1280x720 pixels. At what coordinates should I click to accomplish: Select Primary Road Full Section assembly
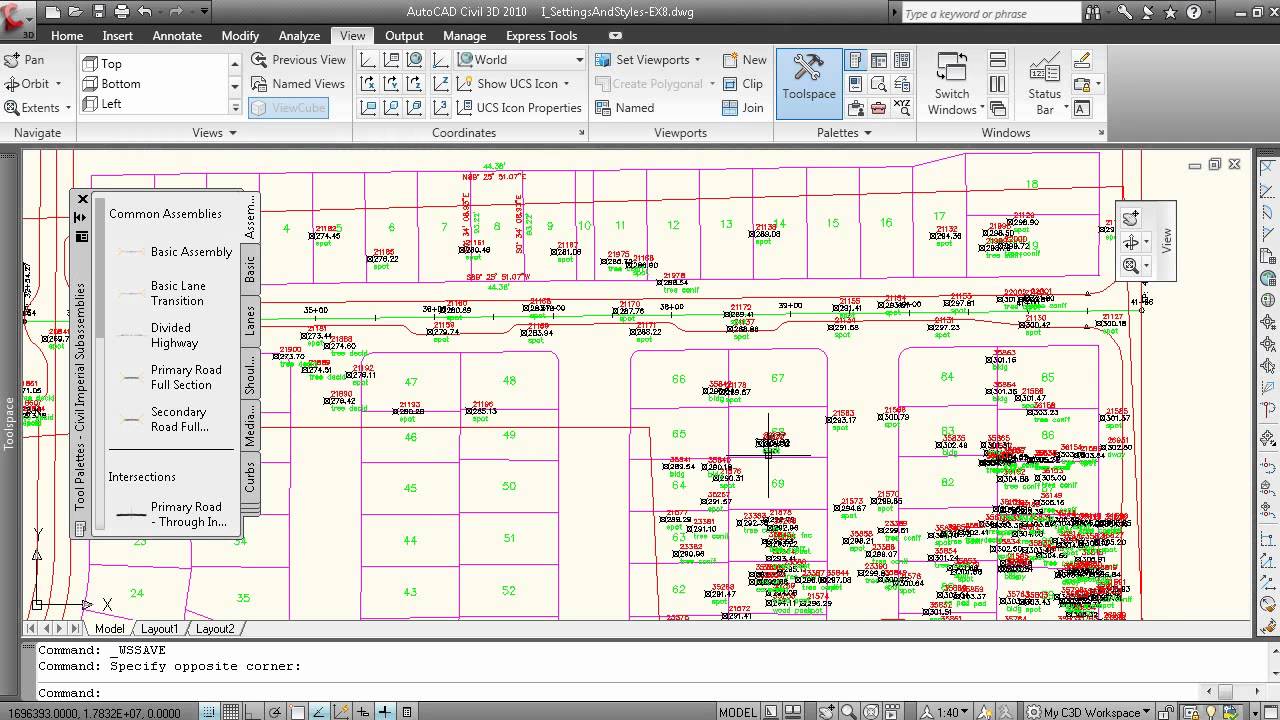pos(173,377)
